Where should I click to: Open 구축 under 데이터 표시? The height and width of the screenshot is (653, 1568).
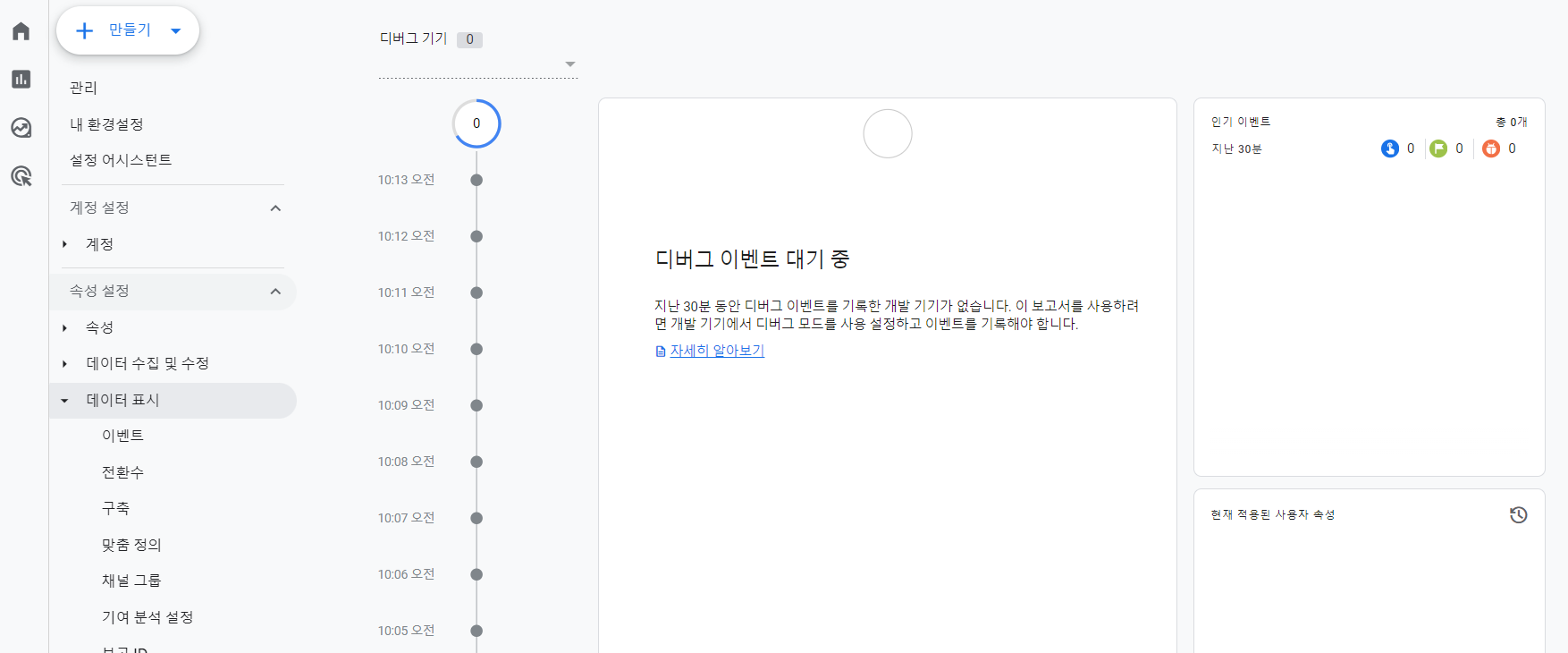point(115,508)
